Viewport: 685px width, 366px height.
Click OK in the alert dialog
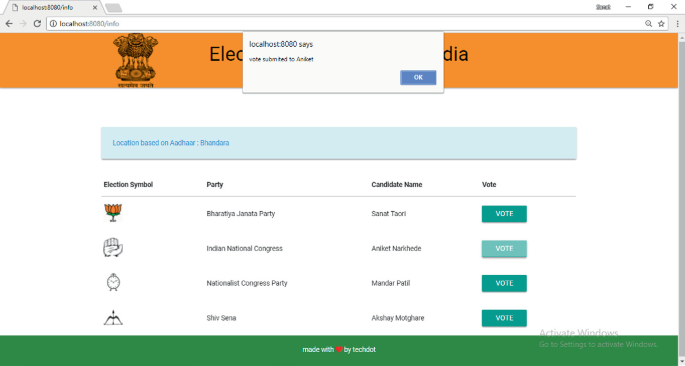click(x=418, y=77)
